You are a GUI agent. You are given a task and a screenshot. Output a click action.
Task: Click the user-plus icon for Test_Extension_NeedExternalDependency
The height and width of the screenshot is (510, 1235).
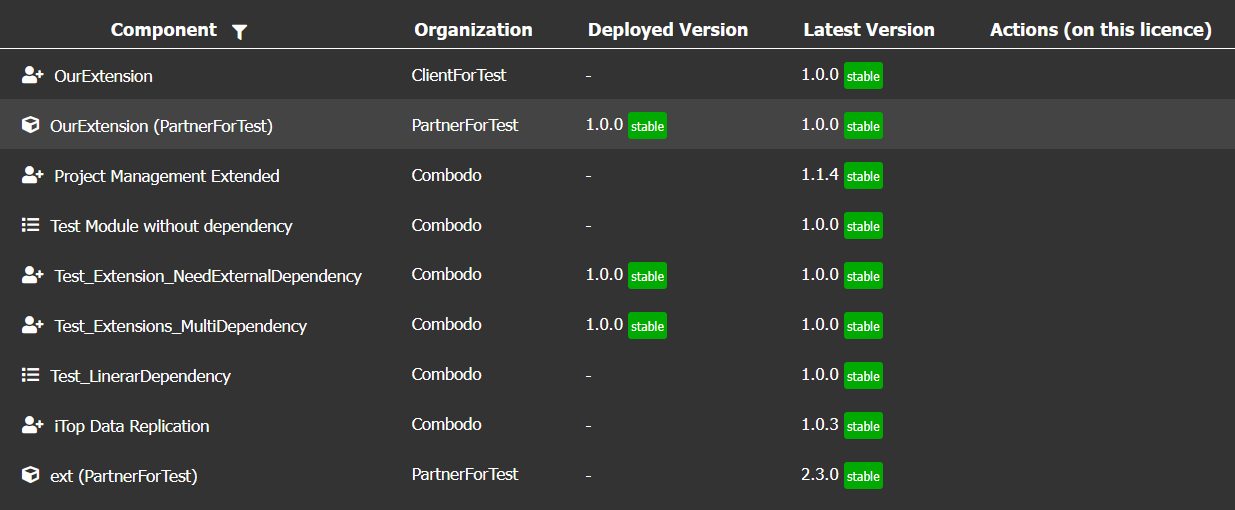click(x=32, y=275)
